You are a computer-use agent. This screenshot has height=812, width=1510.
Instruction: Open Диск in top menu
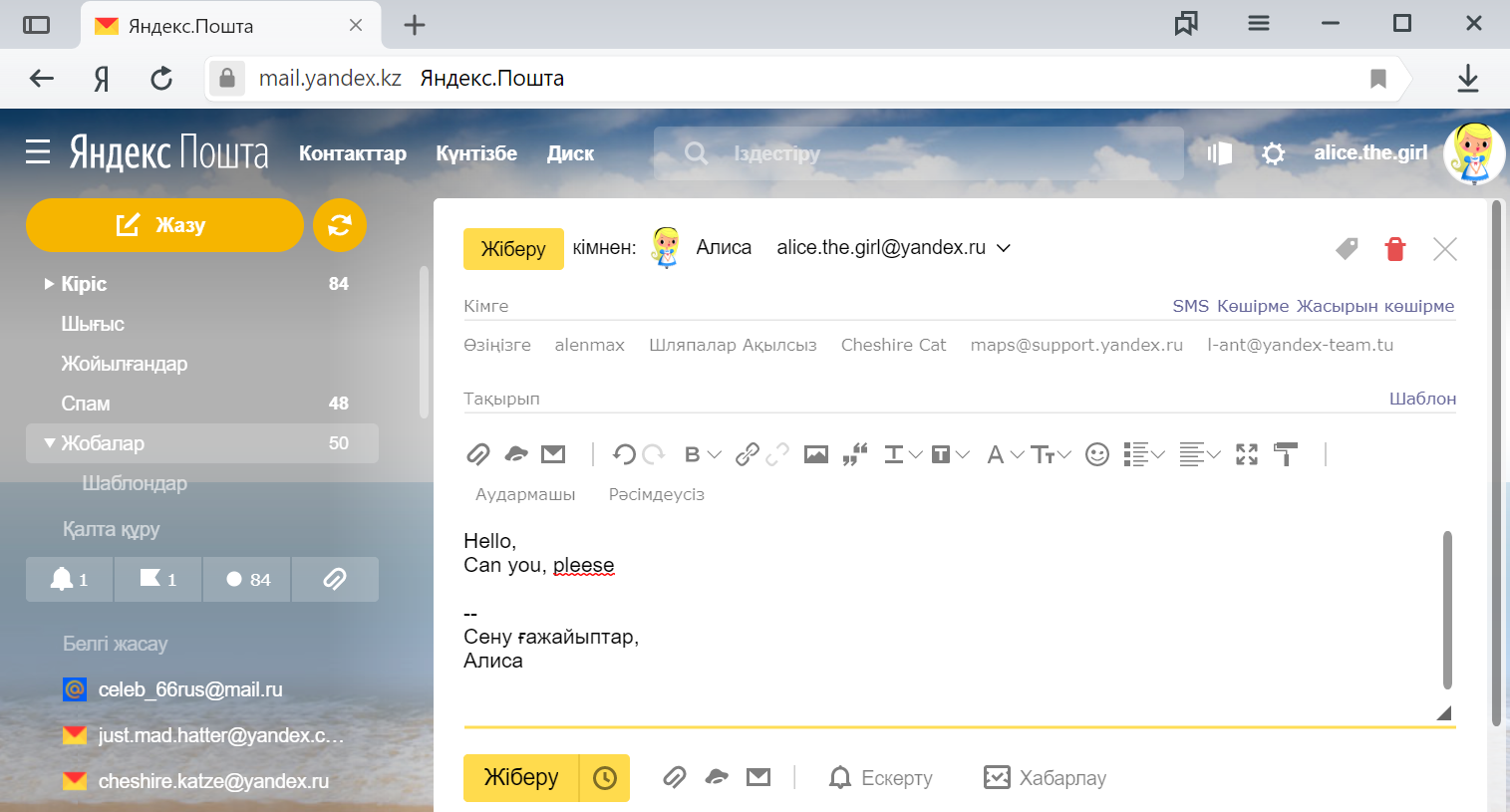pos(570,153)
